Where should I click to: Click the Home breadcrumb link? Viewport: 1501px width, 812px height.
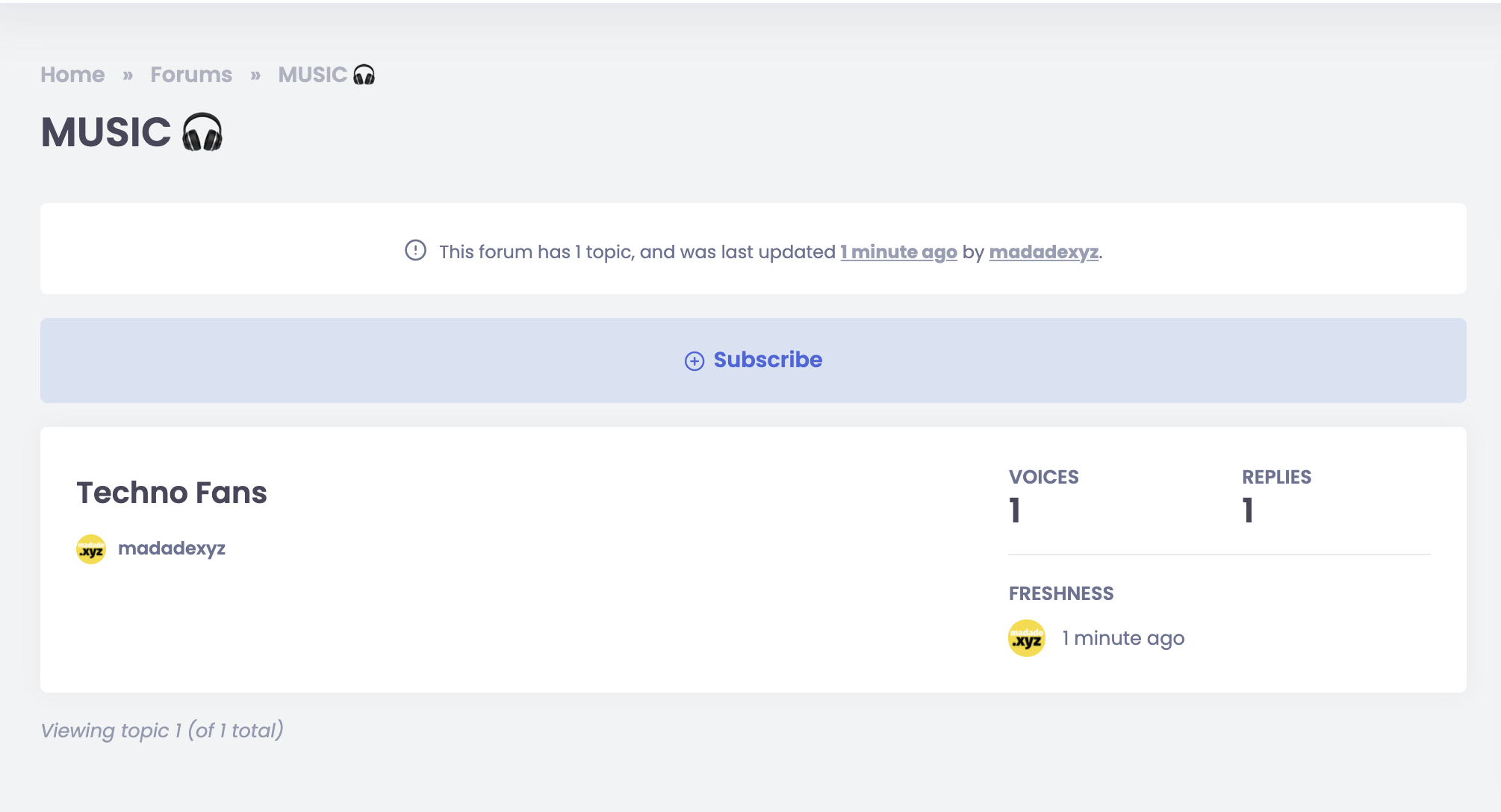(72, 75)
